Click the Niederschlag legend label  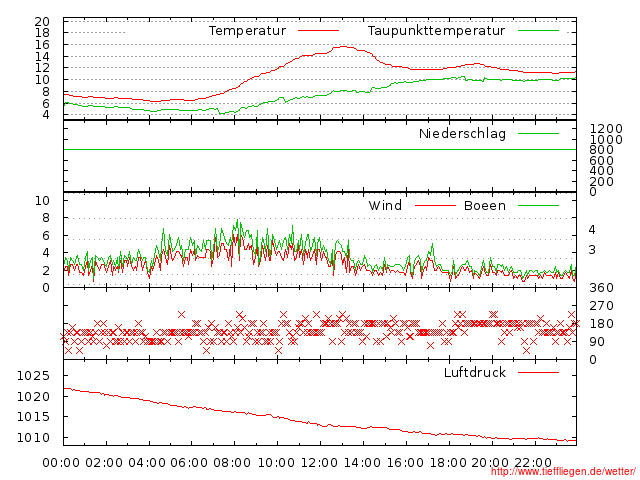(x=462, y=133)
